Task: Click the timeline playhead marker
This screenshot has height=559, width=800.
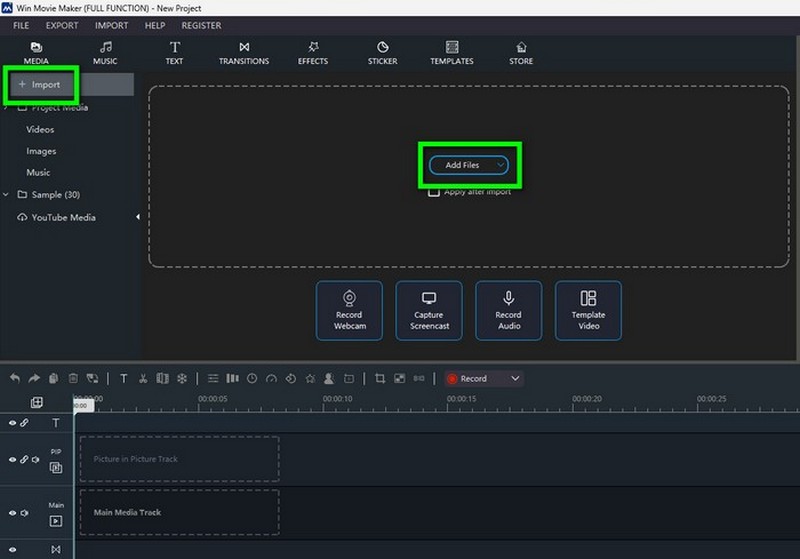Action: tap(83, 405)
